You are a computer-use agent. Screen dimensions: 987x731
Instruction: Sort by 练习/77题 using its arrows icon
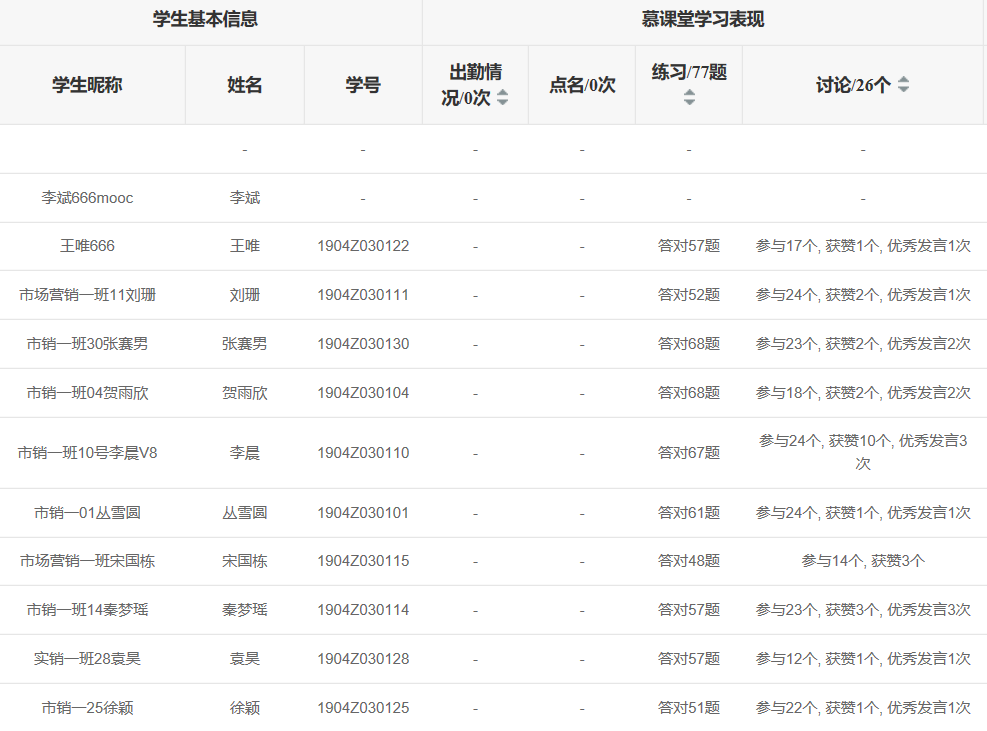point(689,97)
